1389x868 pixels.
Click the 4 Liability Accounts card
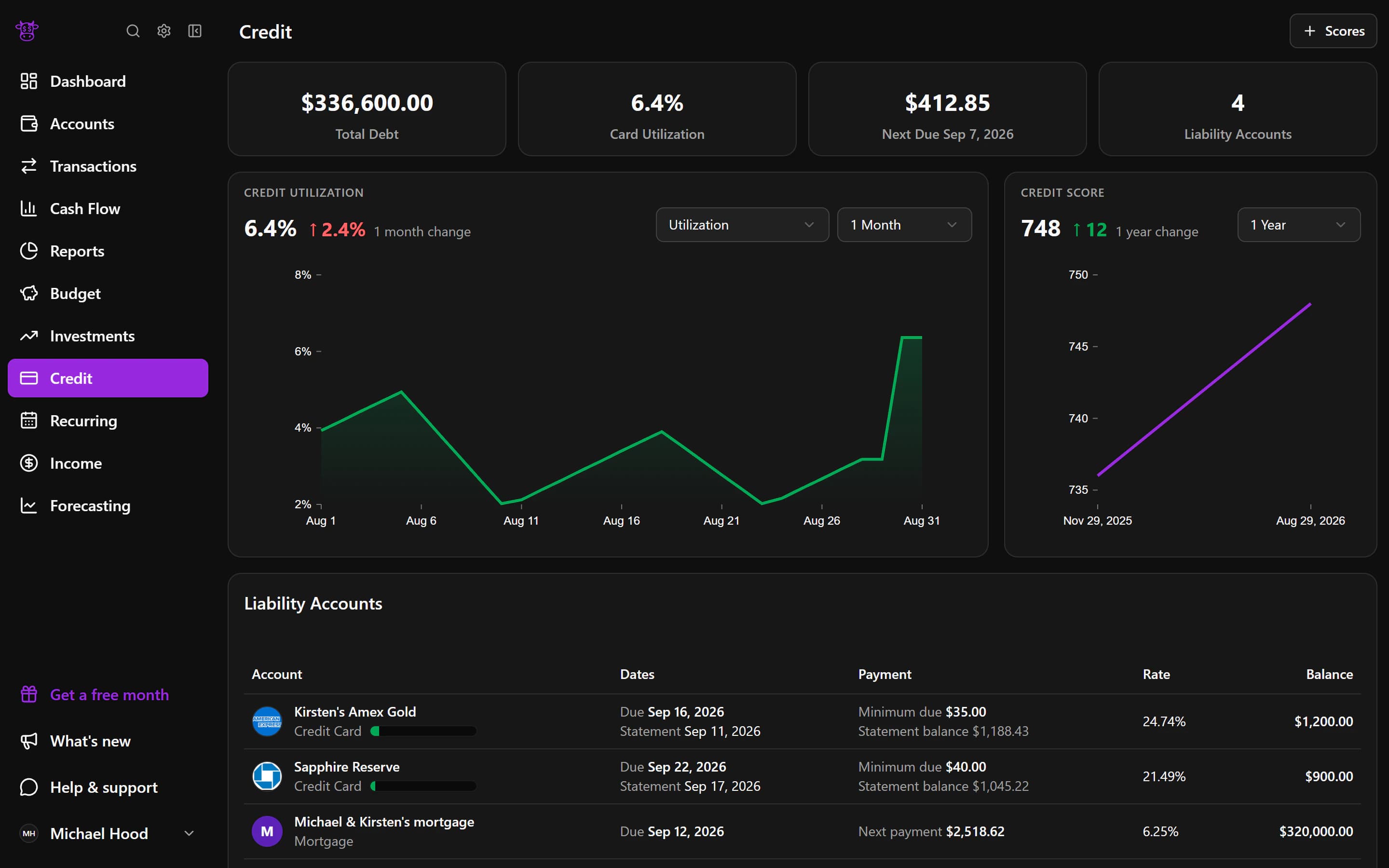(x=1238, y=109)
